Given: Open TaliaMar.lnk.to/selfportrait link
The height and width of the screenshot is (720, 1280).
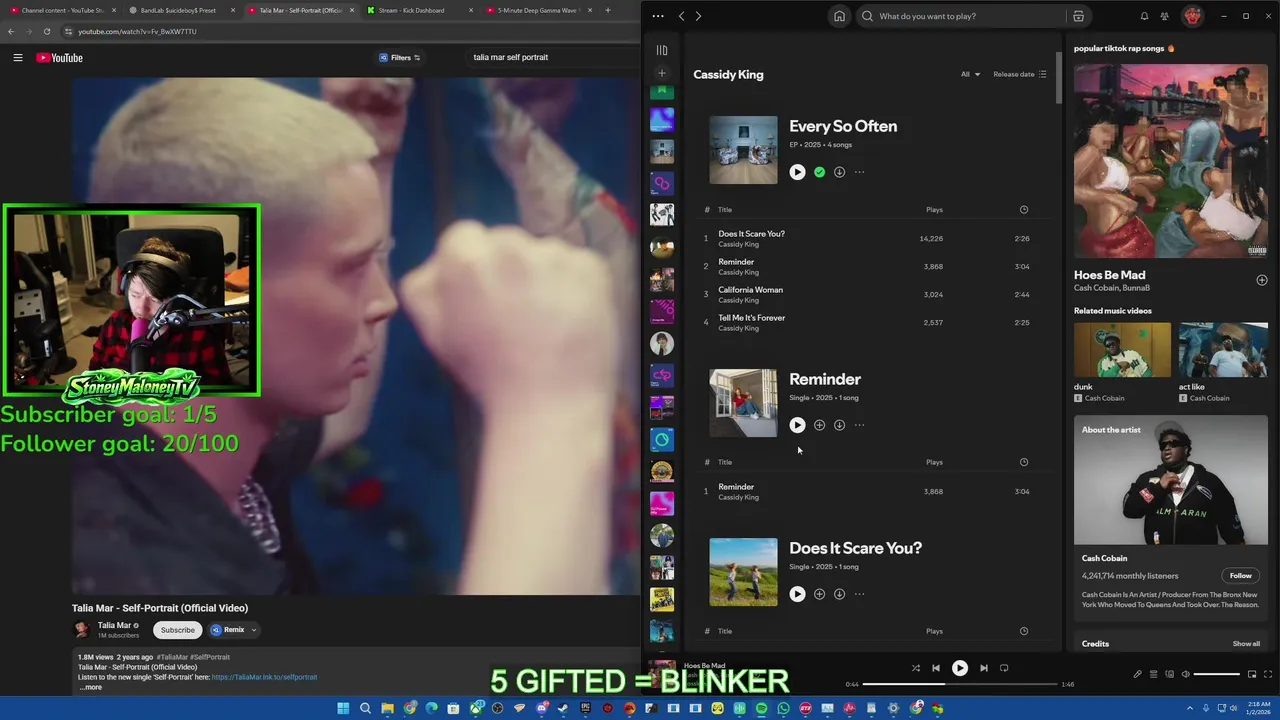Looking at the screenshot, I should tap(264, 677).
